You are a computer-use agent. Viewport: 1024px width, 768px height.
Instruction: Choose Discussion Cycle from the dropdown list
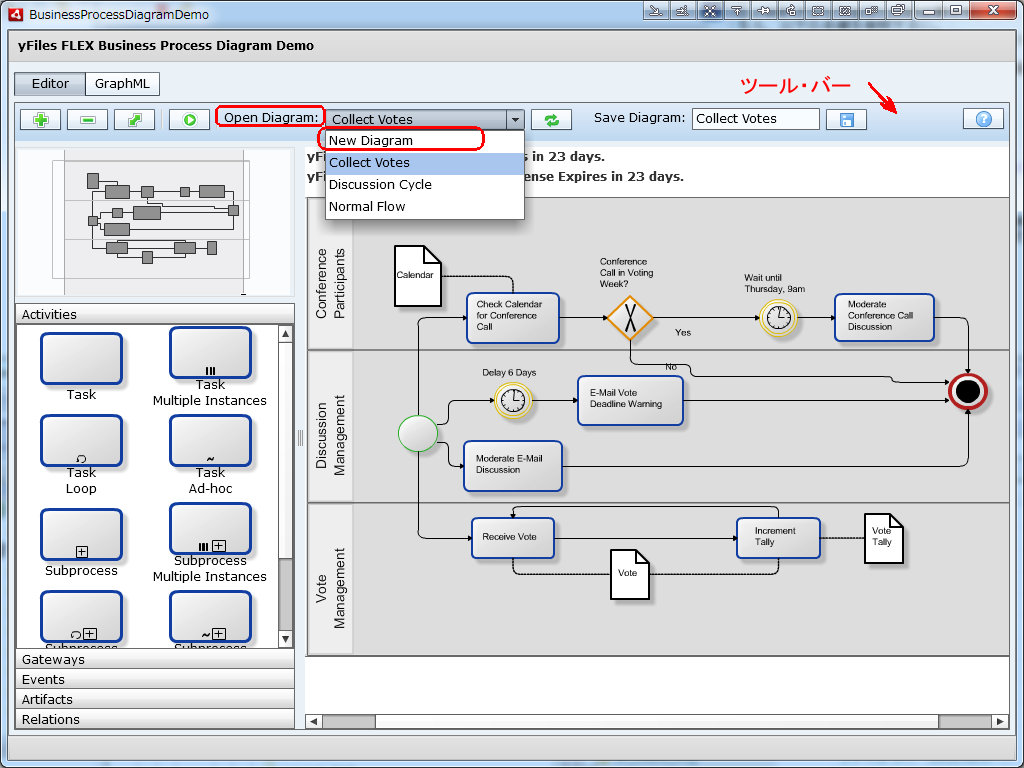pos(424,185)
